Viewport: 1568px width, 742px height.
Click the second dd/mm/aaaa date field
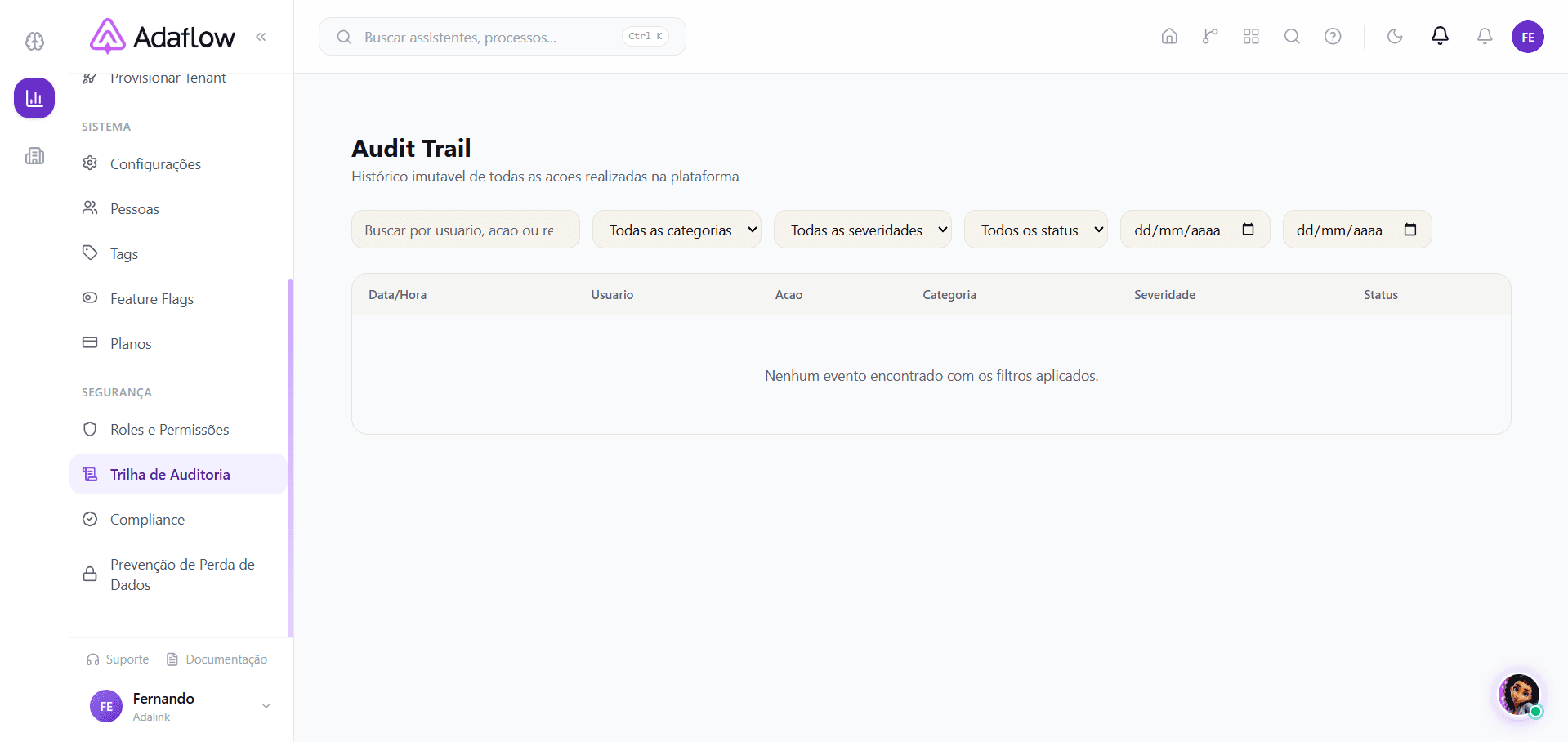pos(1357,230)
